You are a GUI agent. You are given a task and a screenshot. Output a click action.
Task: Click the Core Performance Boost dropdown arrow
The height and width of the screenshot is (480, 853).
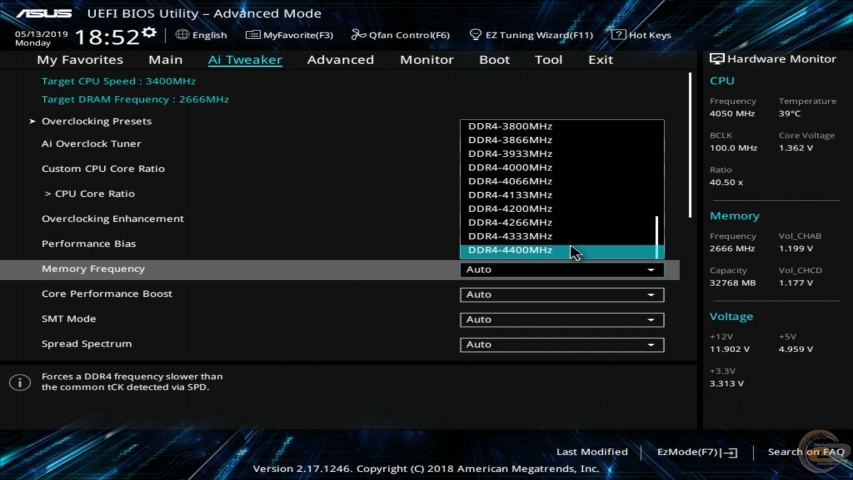[651, 295]
